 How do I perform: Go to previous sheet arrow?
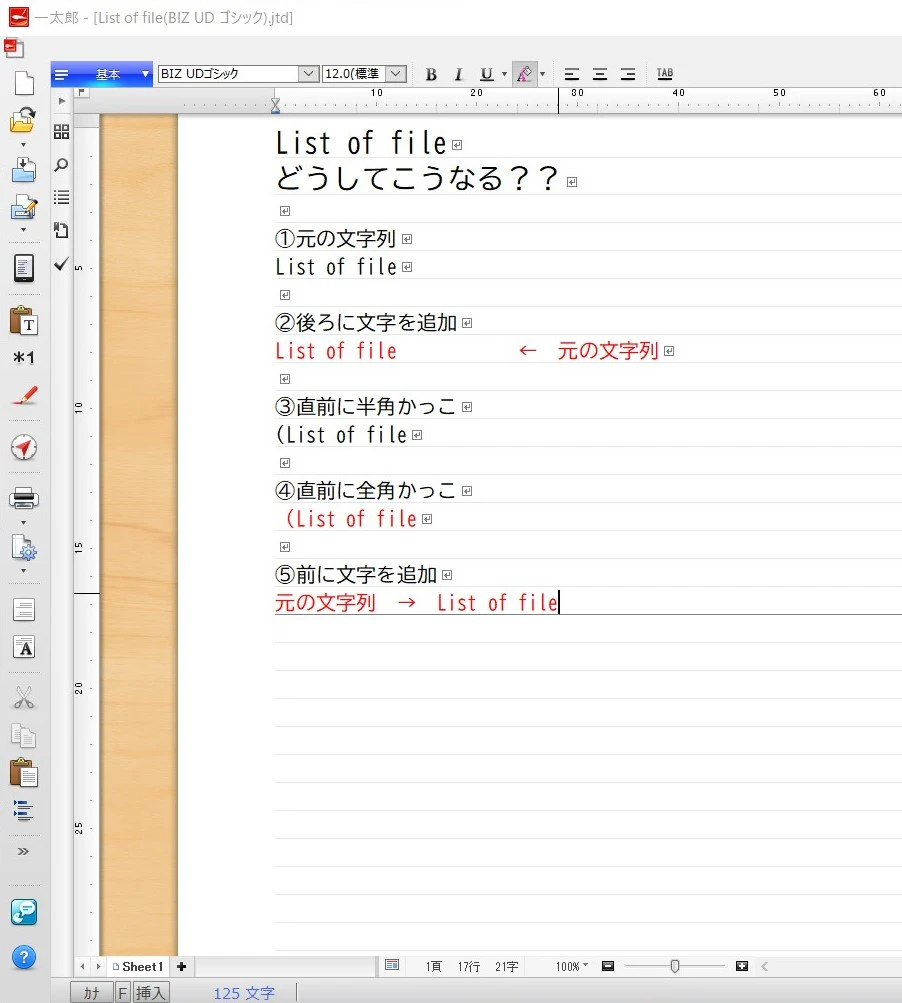(83, 967)
